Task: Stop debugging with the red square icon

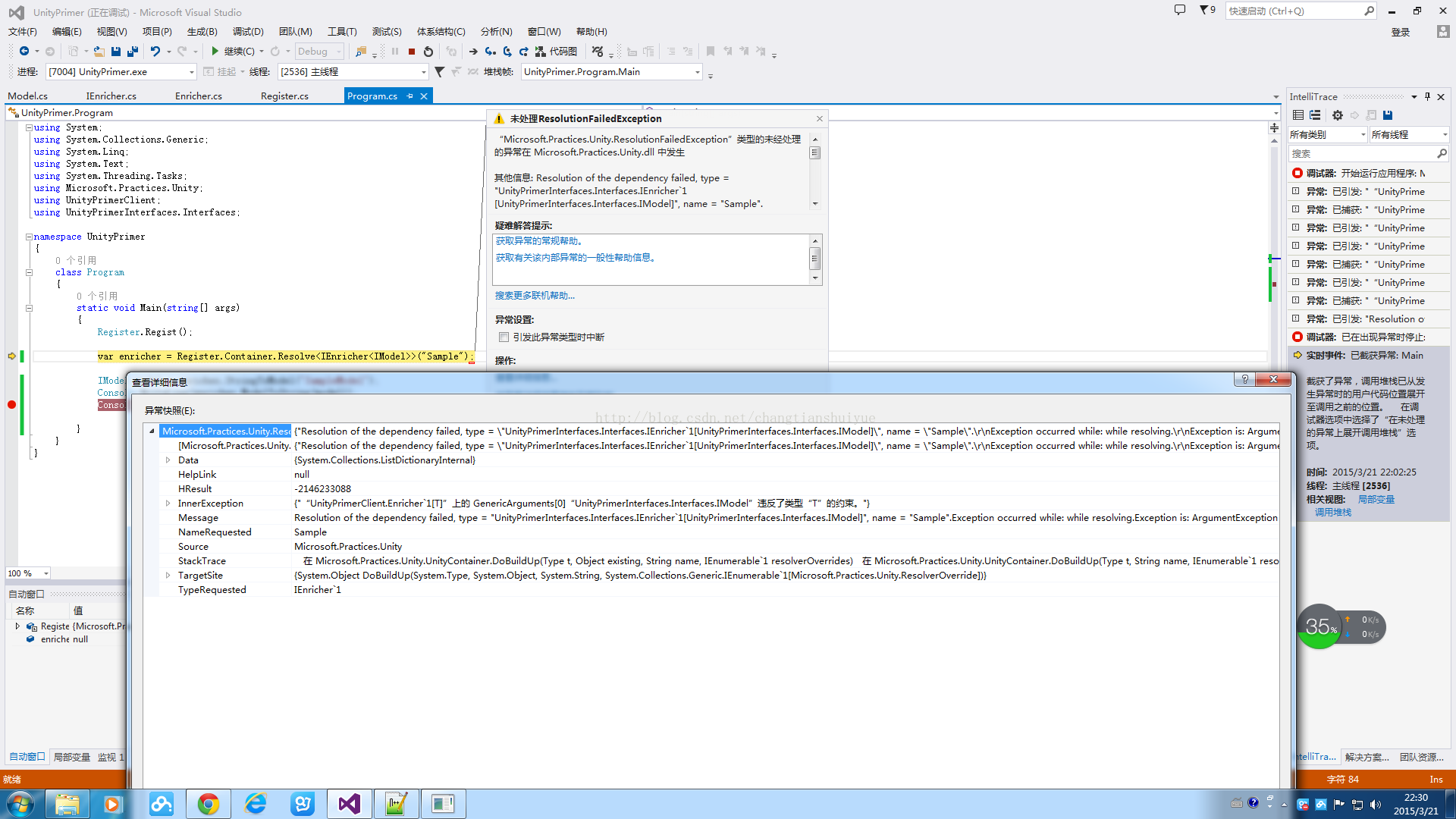Action: 412,52
